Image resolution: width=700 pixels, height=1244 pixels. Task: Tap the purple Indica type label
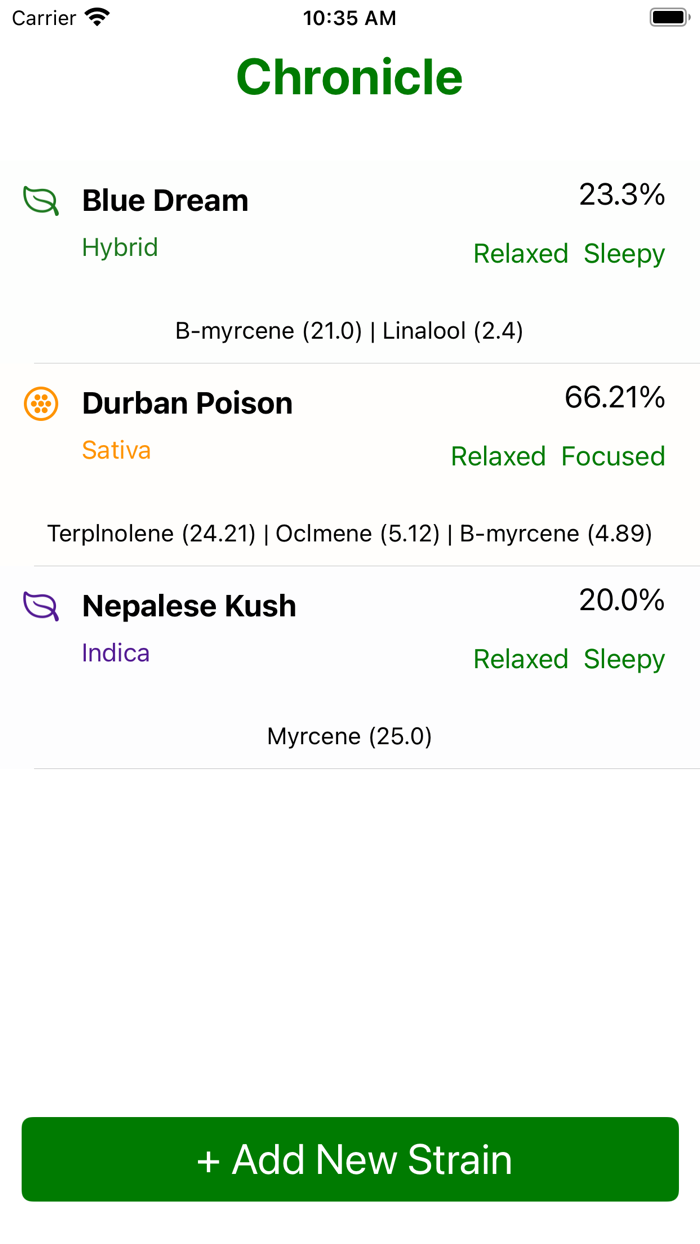click(116, 653)
